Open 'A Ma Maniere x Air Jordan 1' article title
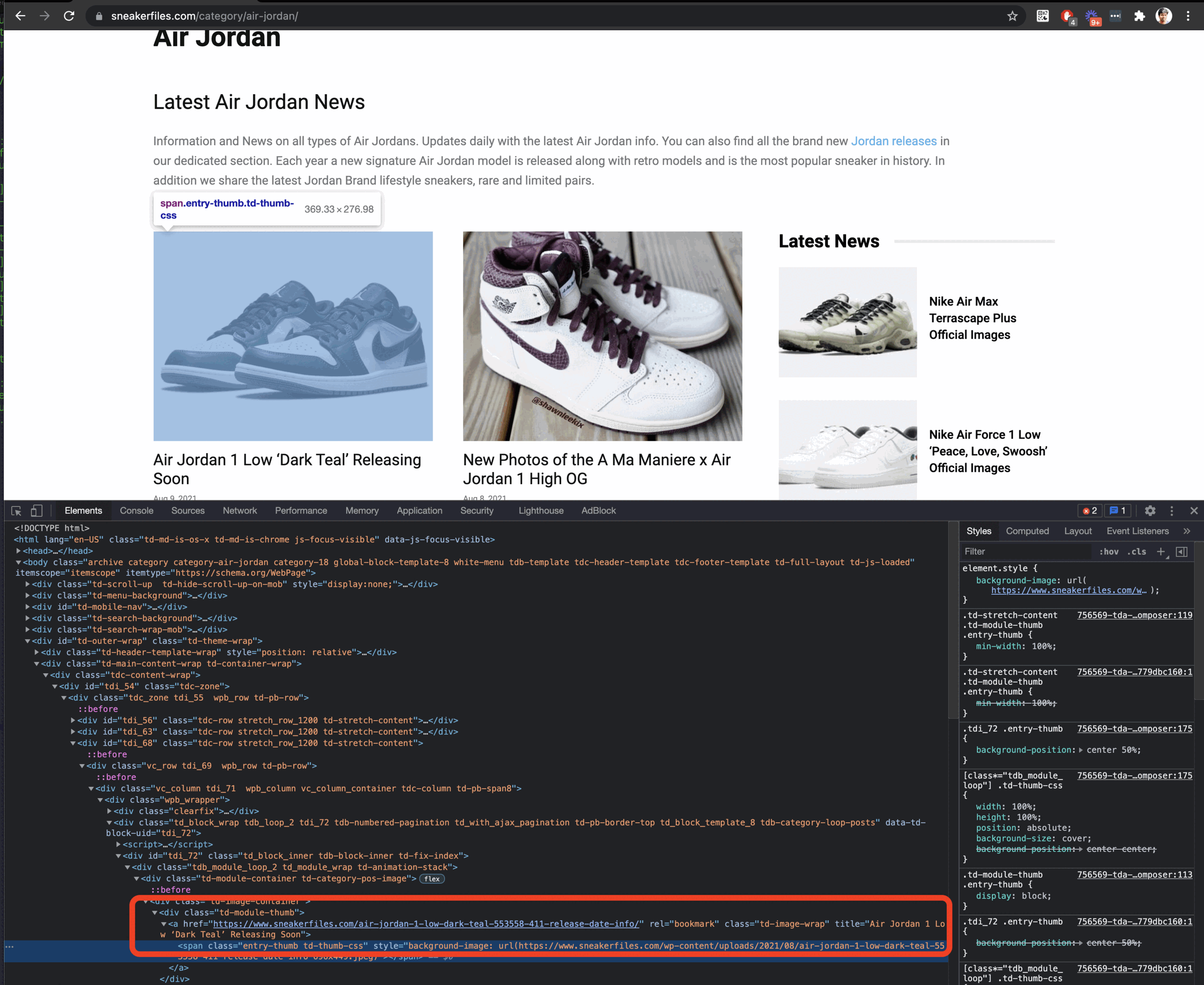This screenshot has height=985, width=1204. point(597,469)
